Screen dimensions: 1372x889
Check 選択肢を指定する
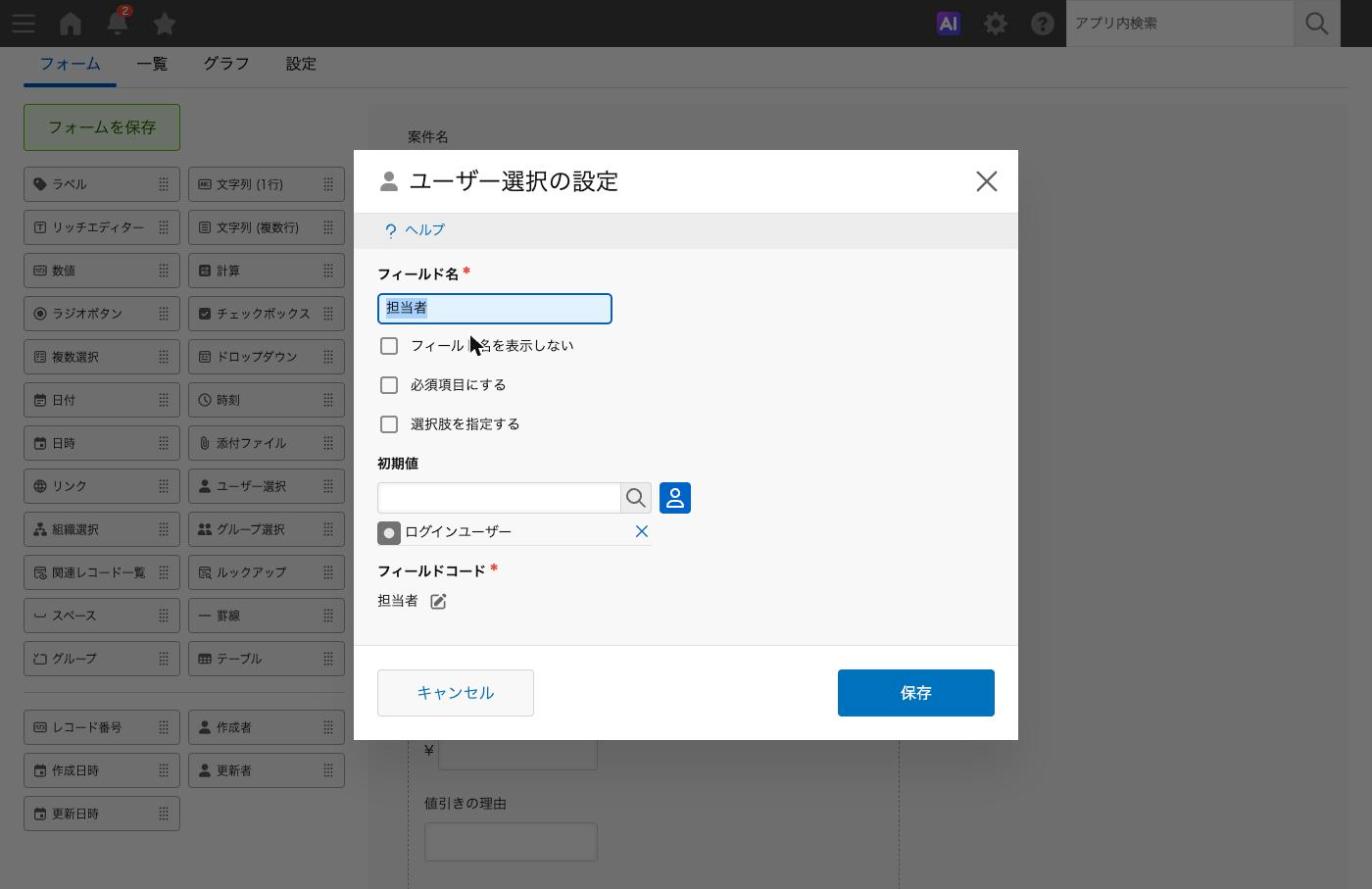tap(389, 424)
